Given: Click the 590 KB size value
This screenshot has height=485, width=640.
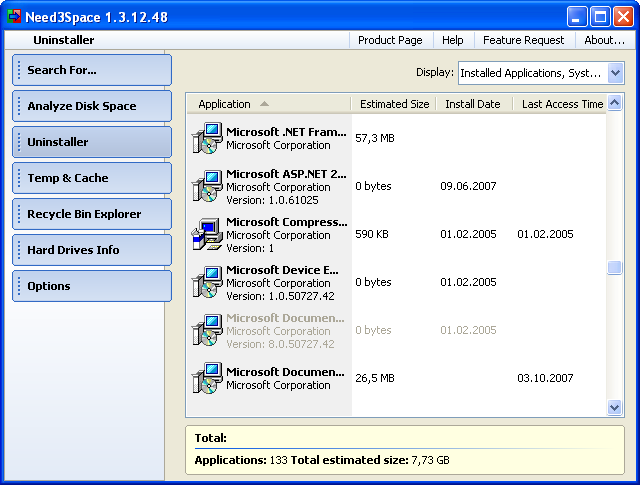Looking at the screenshot, I should (372, 234).
